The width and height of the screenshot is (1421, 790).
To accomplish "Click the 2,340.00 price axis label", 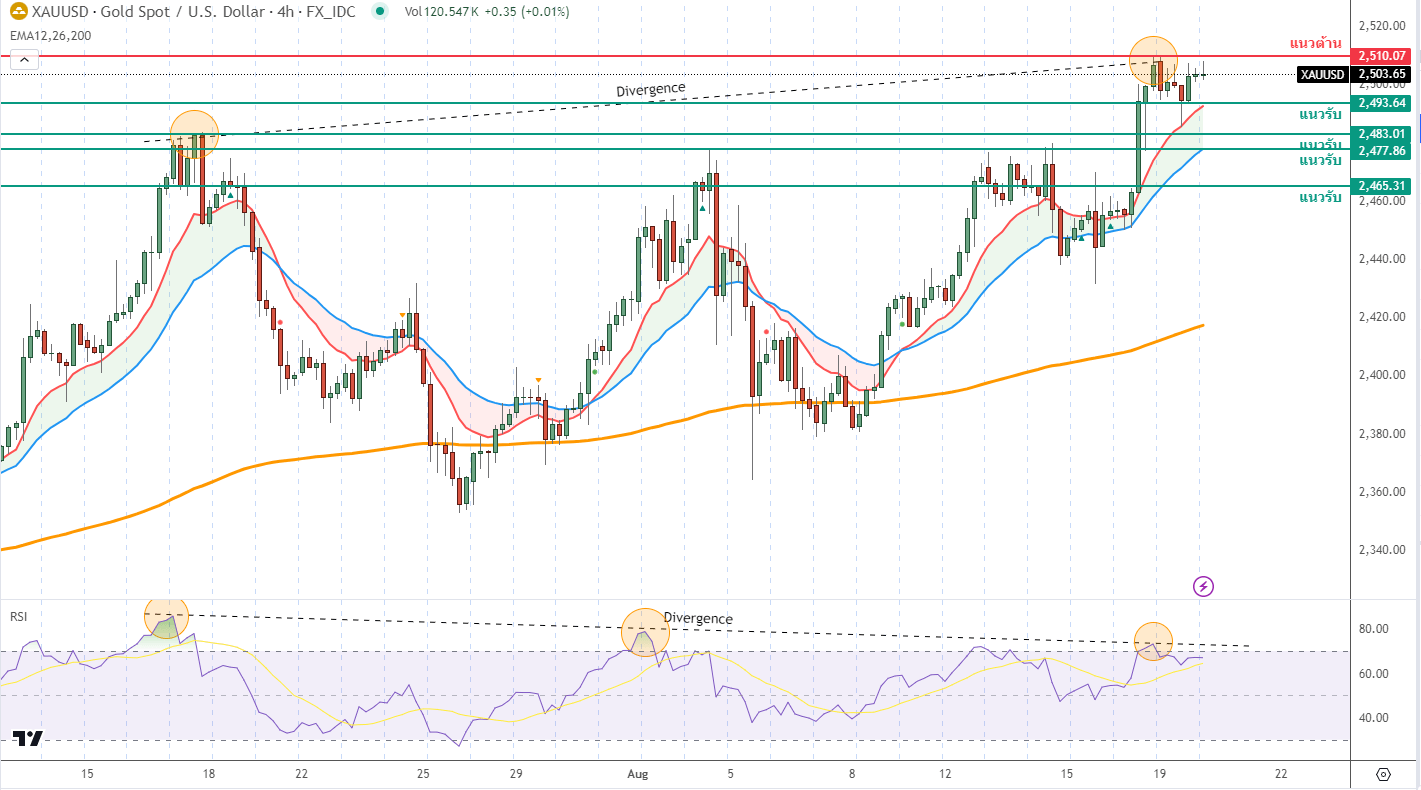I will coord(1382,550).
